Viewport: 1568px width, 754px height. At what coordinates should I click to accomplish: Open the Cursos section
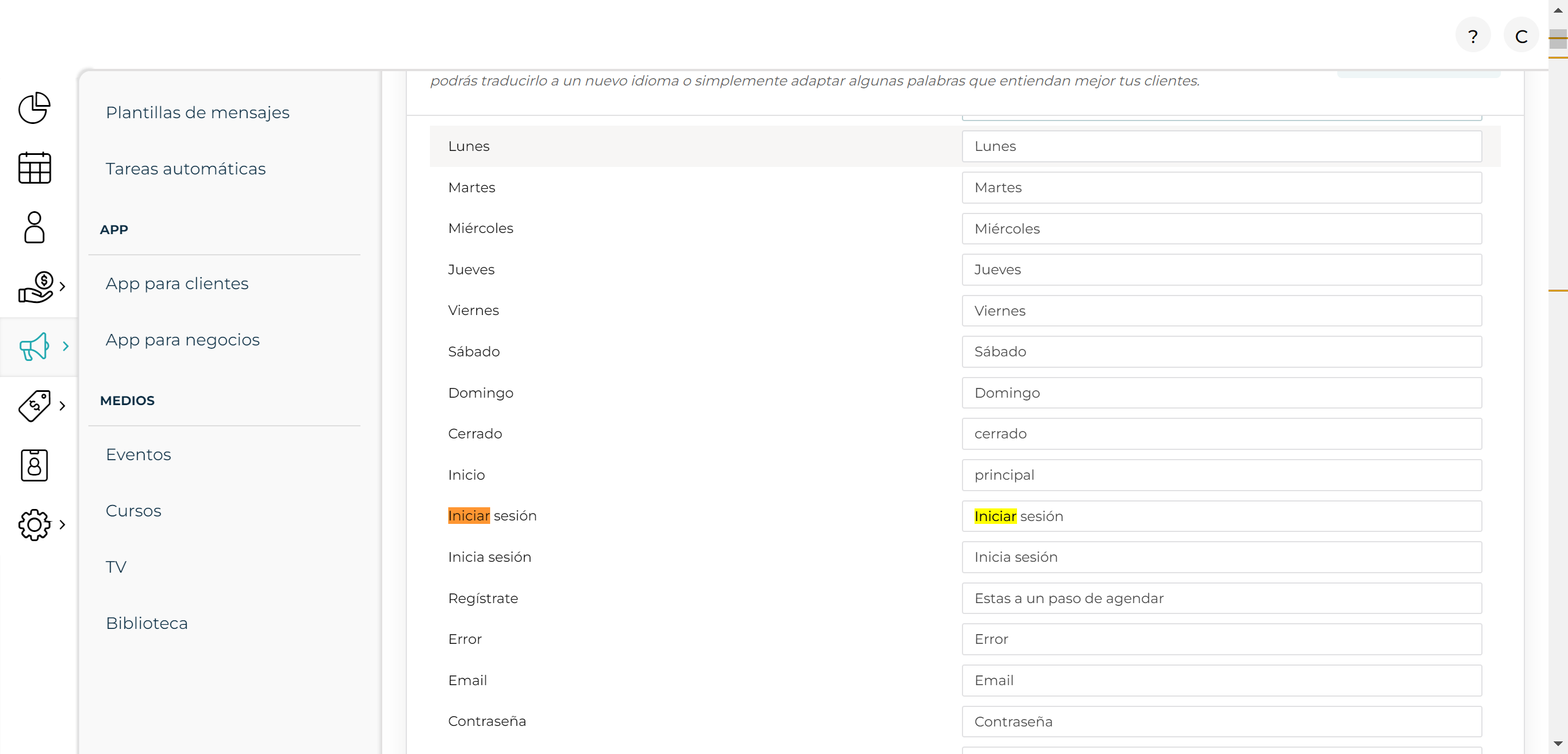[x=133, y=511]
